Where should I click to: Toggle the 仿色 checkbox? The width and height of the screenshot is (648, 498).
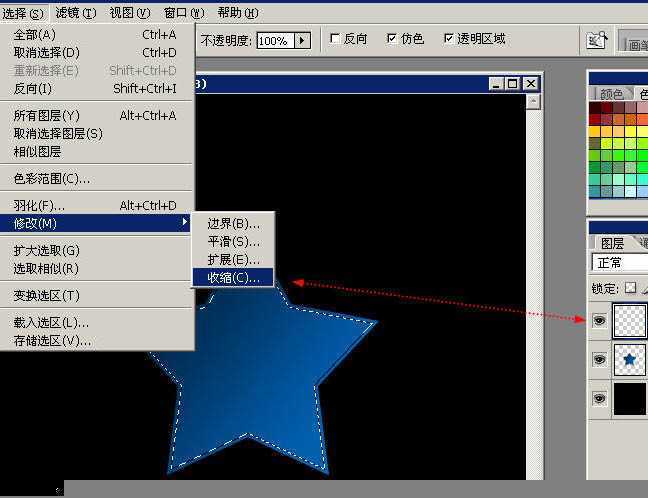tap(391, 38)
